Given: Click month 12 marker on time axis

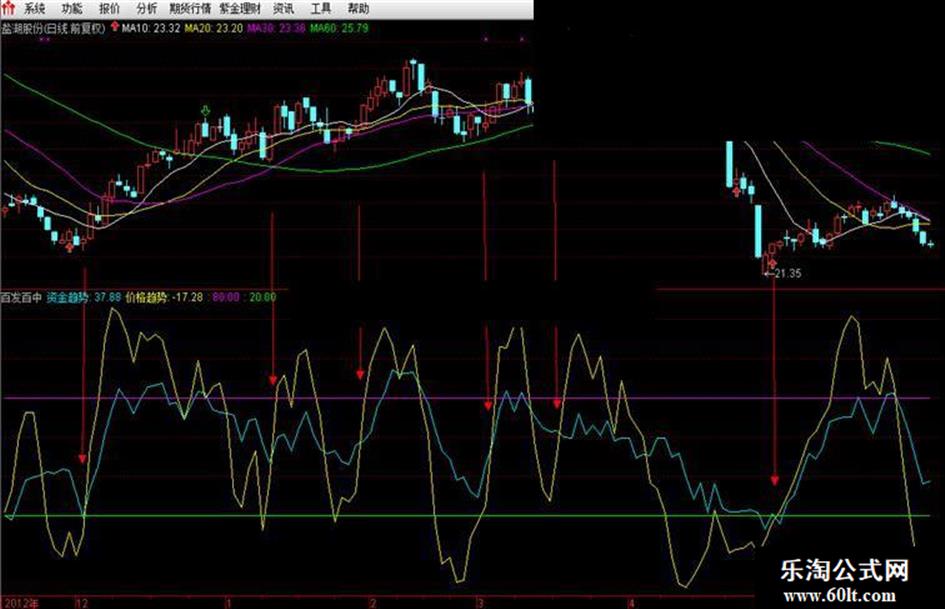Looking at the screenshot, I should pos(82,603).
